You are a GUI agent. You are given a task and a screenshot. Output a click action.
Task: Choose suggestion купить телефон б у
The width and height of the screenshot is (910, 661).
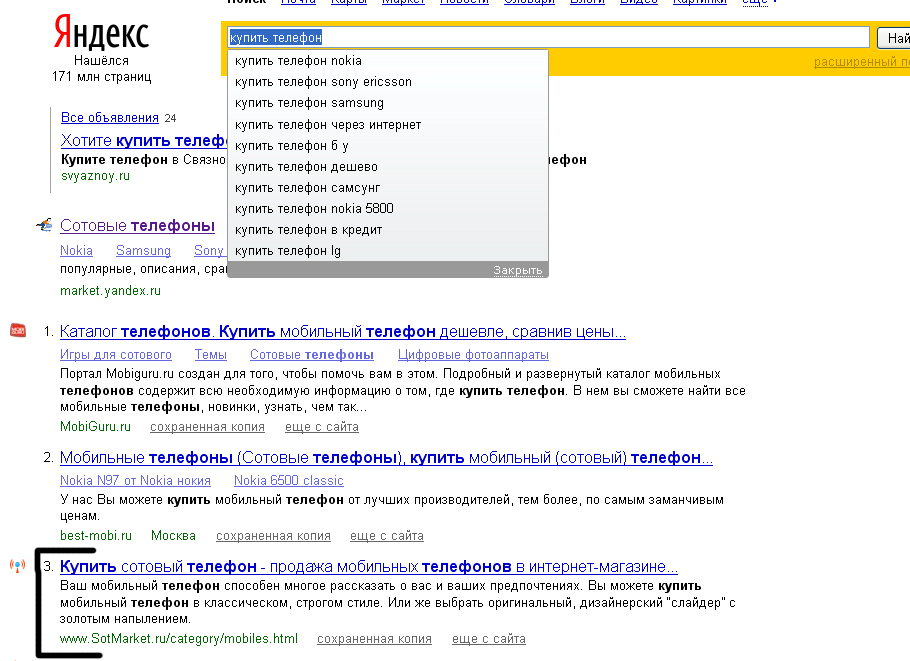(388, 146)
